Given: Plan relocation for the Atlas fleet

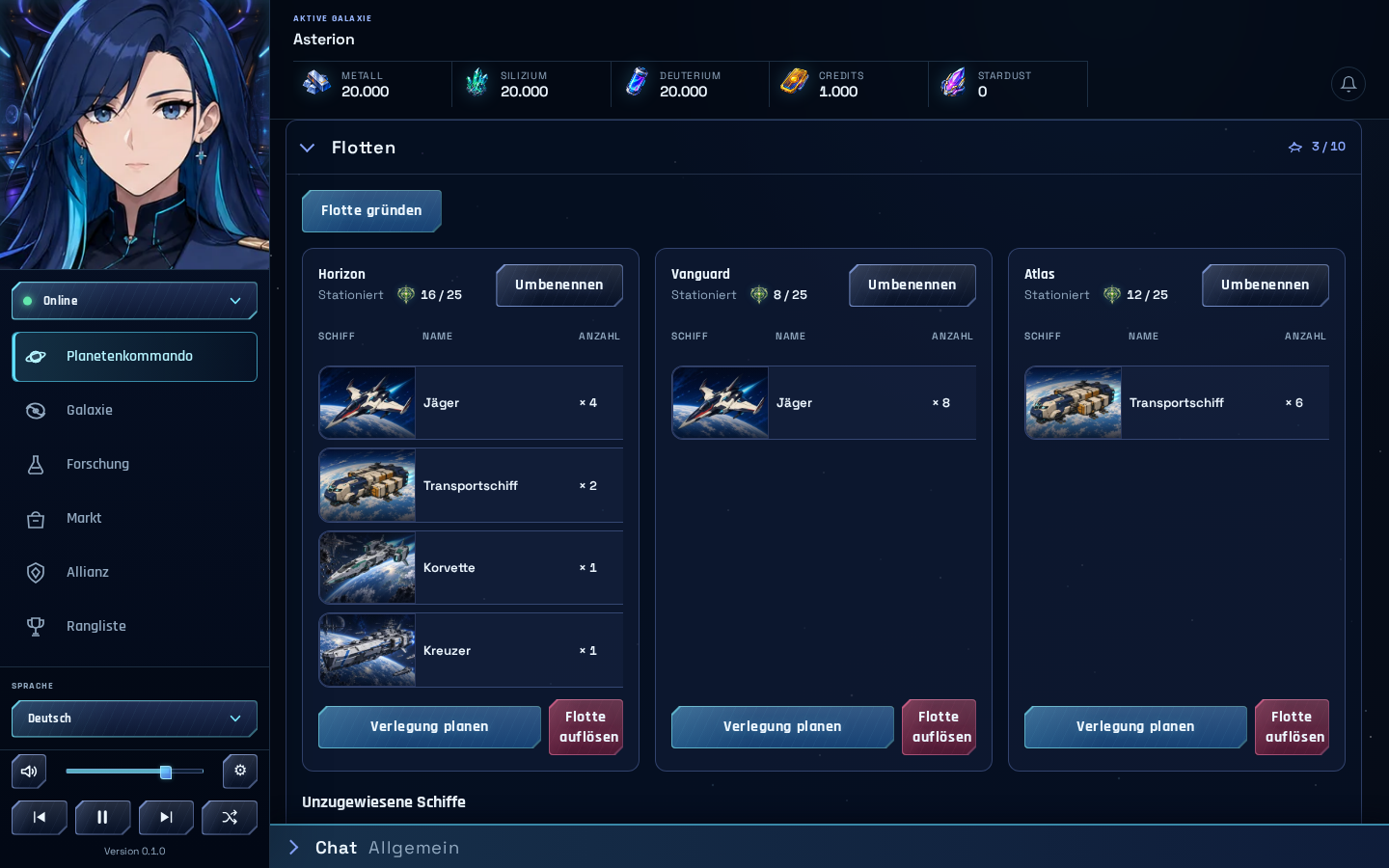Looking at the screenshot, I should (x=1135, y=727).
